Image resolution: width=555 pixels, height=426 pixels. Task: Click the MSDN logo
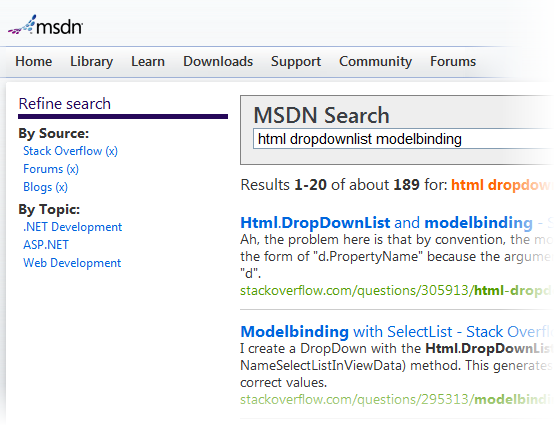[x=45, y=25]
